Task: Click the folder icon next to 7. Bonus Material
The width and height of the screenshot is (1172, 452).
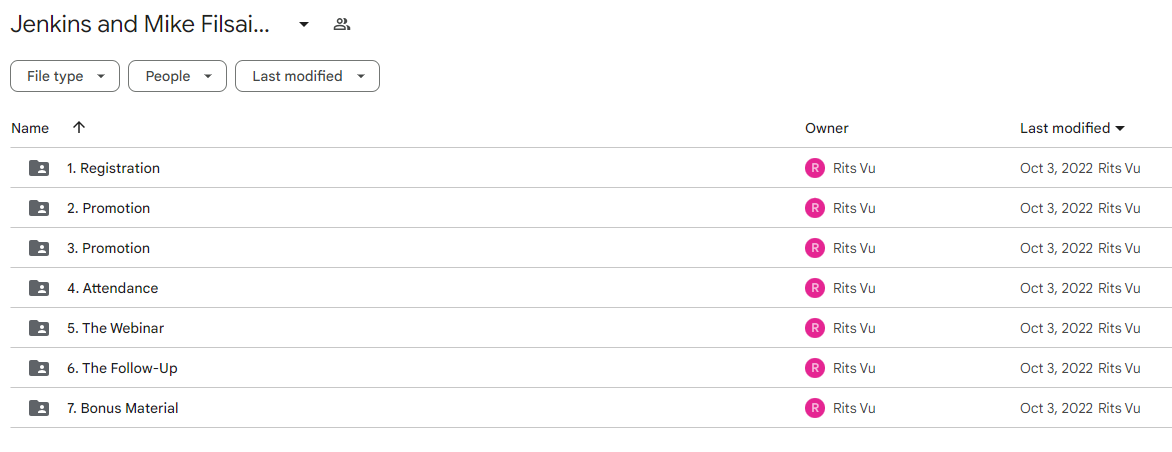Action: (x=39, y=408)
